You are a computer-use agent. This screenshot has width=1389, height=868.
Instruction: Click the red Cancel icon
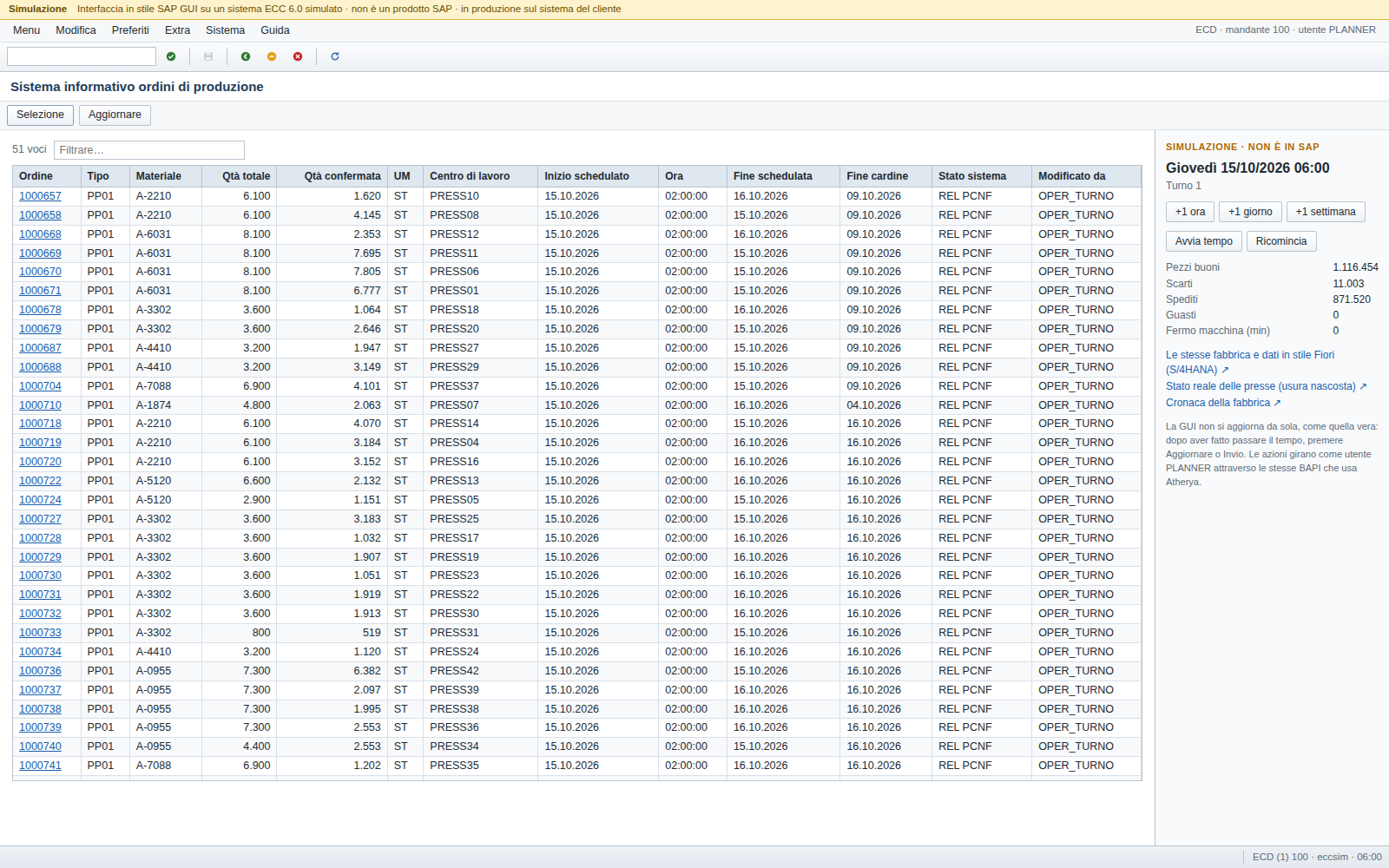298,56
